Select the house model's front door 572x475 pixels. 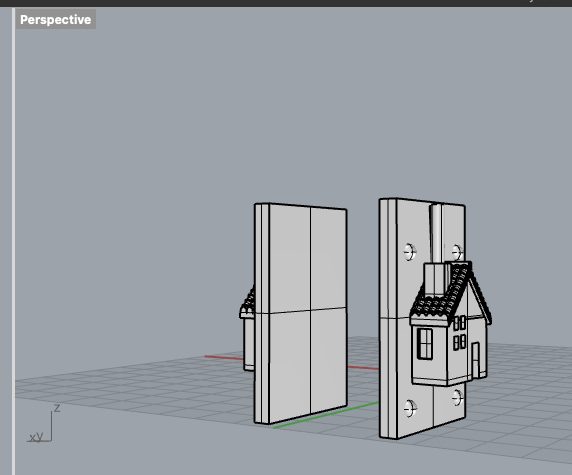point(475,361)
